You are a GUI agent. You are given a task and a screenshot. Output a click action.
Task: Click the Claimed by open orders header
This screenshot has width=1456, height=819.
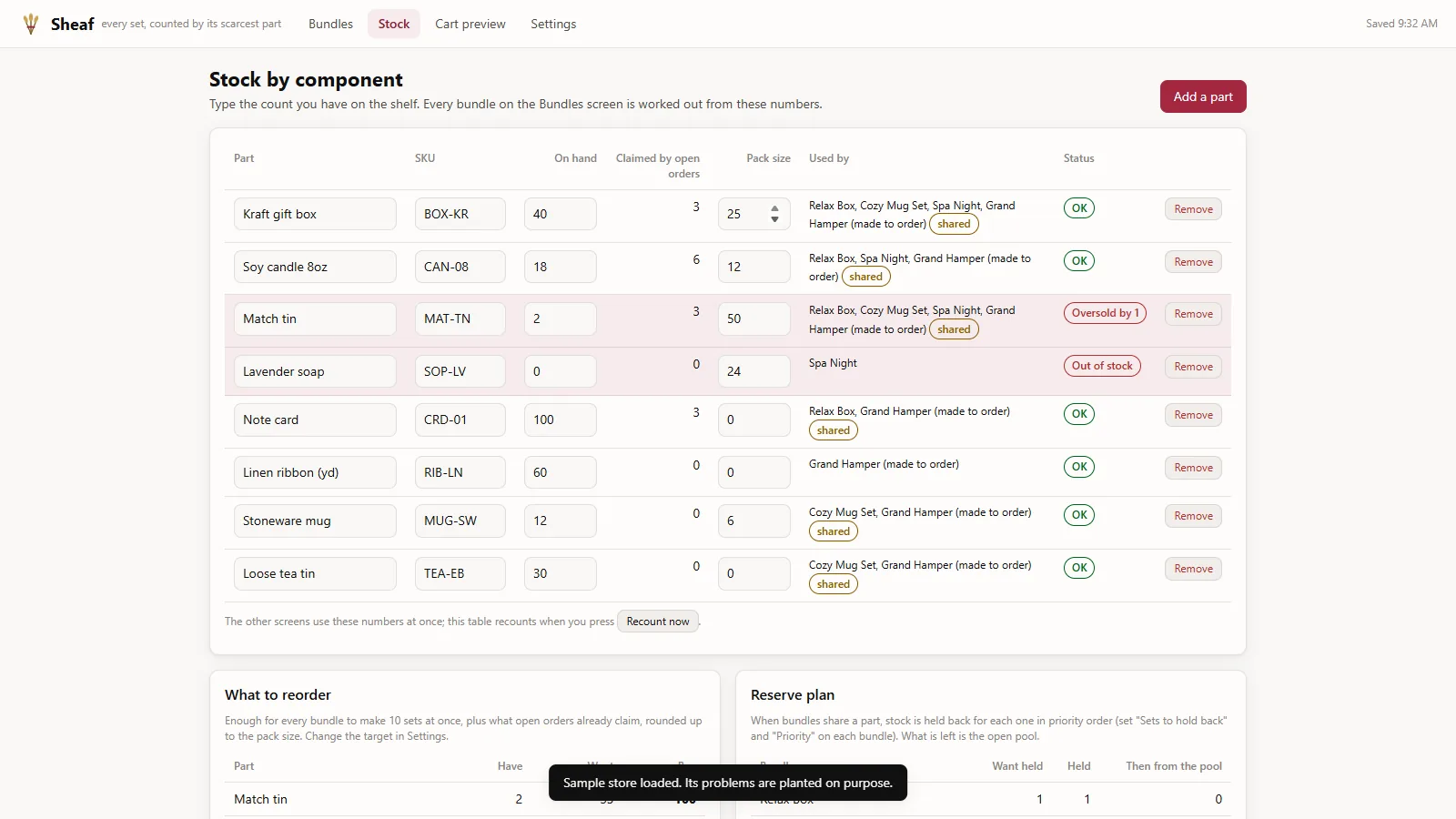click(x=658, y=166)
